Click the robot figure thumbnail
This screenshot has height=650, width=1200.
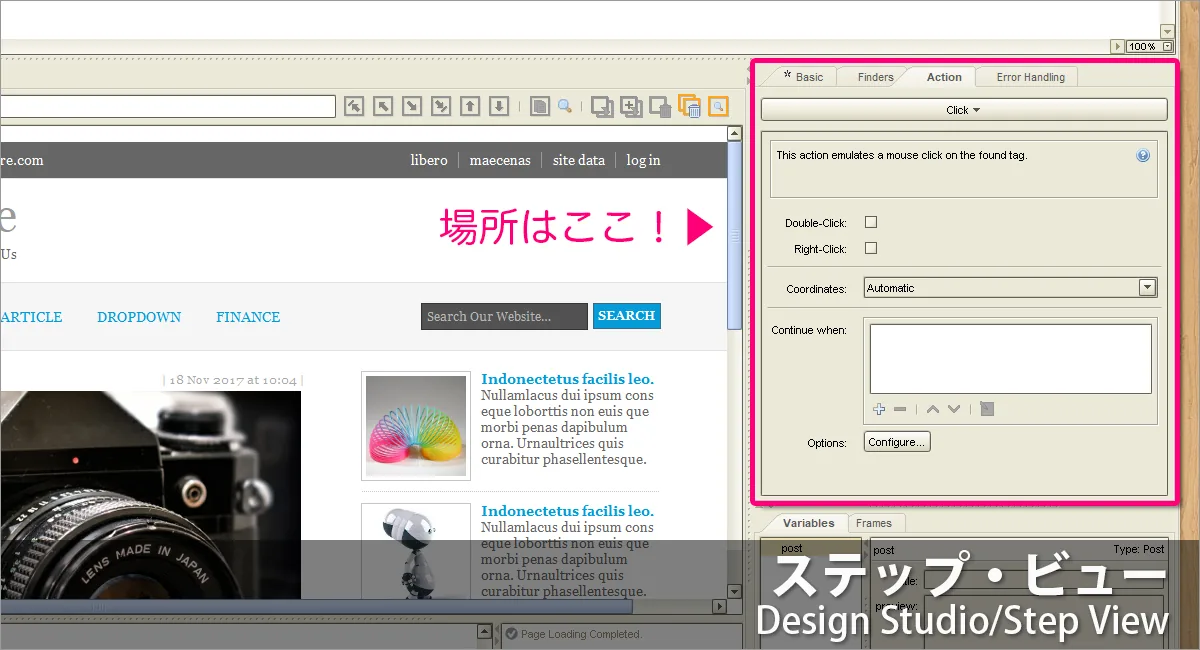416,551
